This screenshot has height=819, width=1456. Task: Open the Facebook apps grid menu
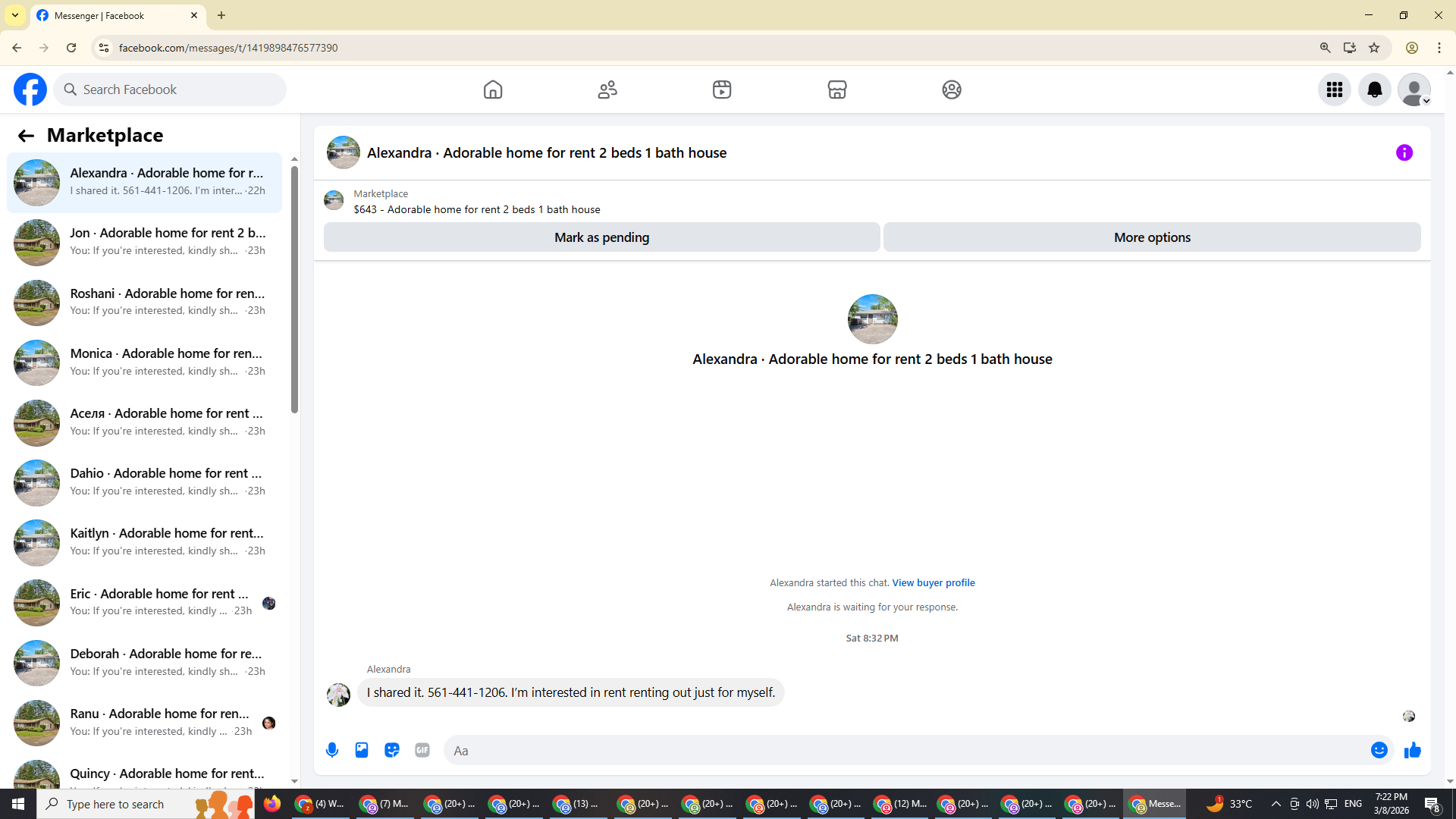(x=1334, y=89)
